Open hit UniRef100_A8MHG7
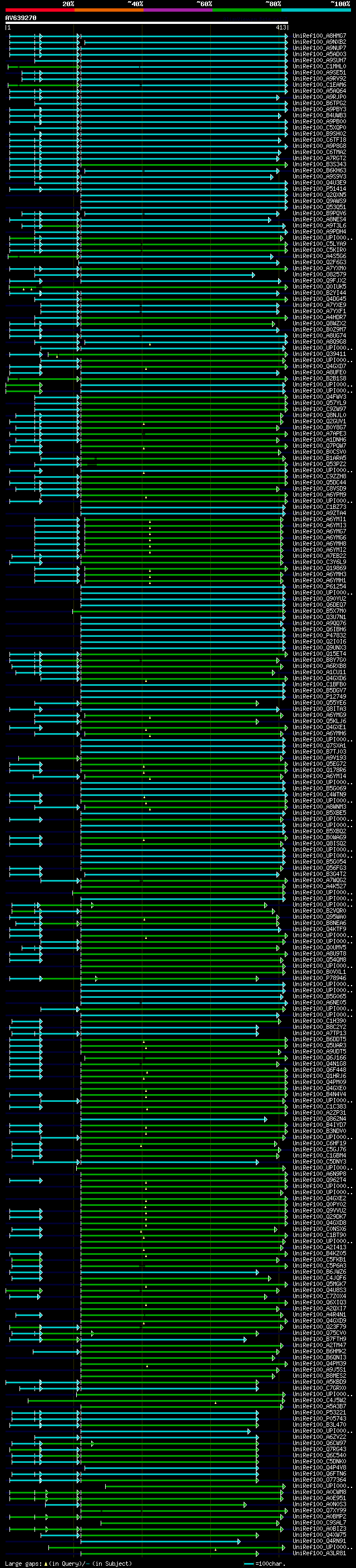Viewport: 356px width, 1568px height. (319, 36)
